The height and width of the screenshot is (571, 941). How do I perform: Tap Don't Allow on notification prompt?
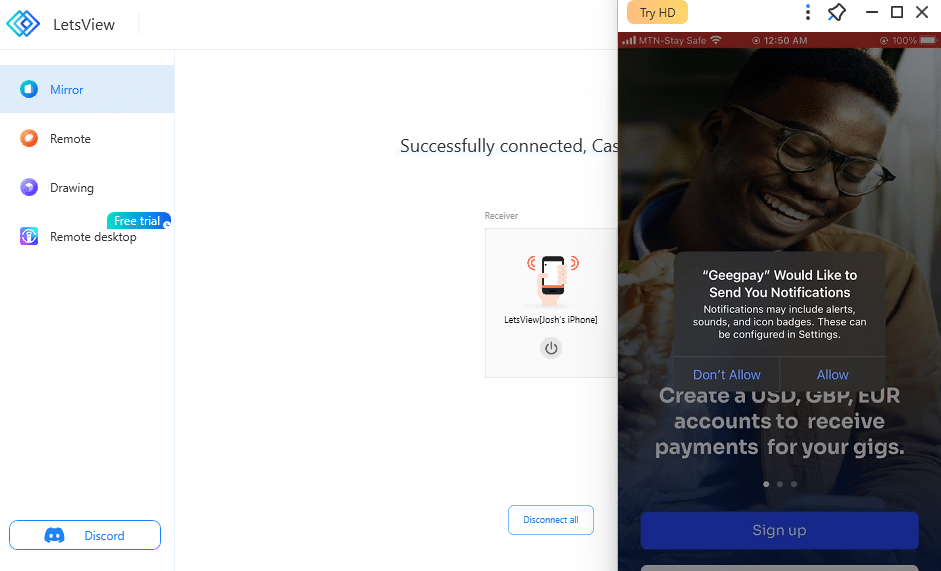(x=727, y=375)
